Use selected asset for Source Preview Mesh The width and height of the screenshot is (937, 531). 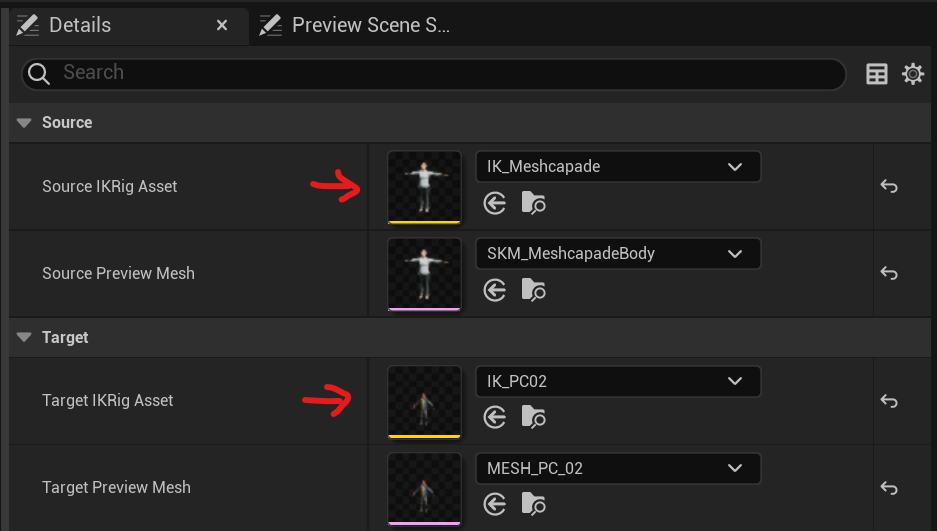pyautogui.click(x=495, y=290)
